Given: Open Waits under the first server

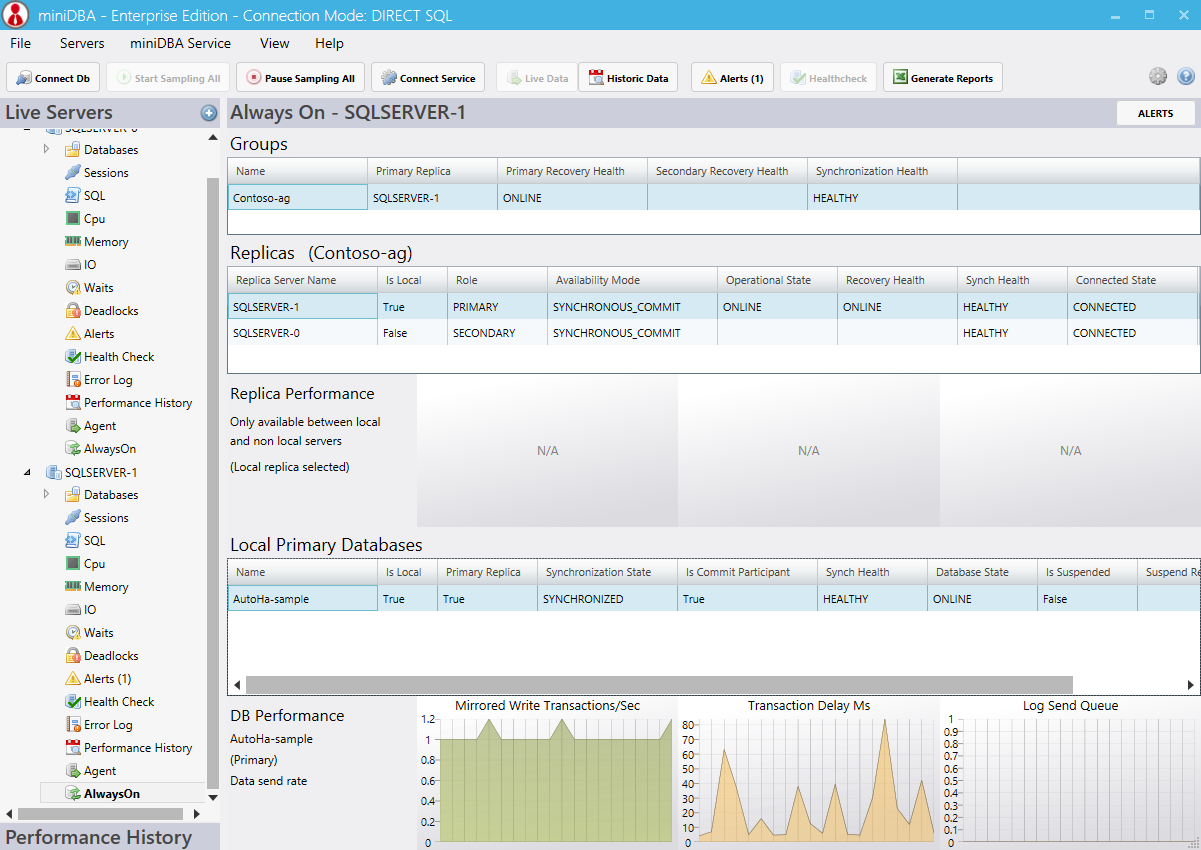Looking at the screenshot, I should coord(89,288).
